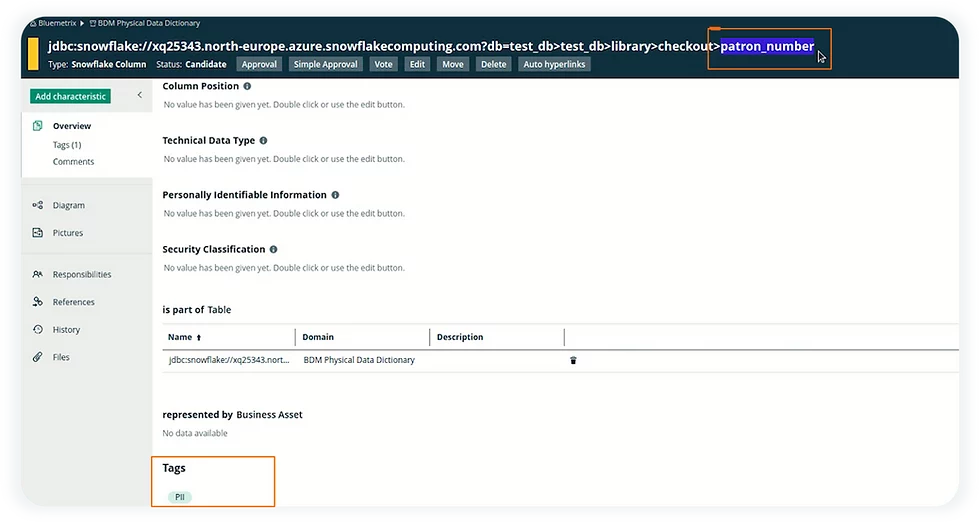Click the Type: Snowflake Column label
980x523 pixels.
[x=97, y=64]
